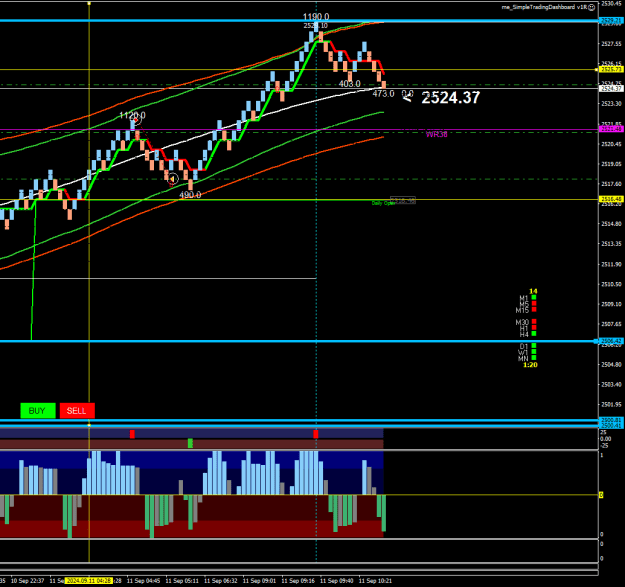
Task: Click the yellow 1:20 countdown timer text
Action: tap(530, 365)
